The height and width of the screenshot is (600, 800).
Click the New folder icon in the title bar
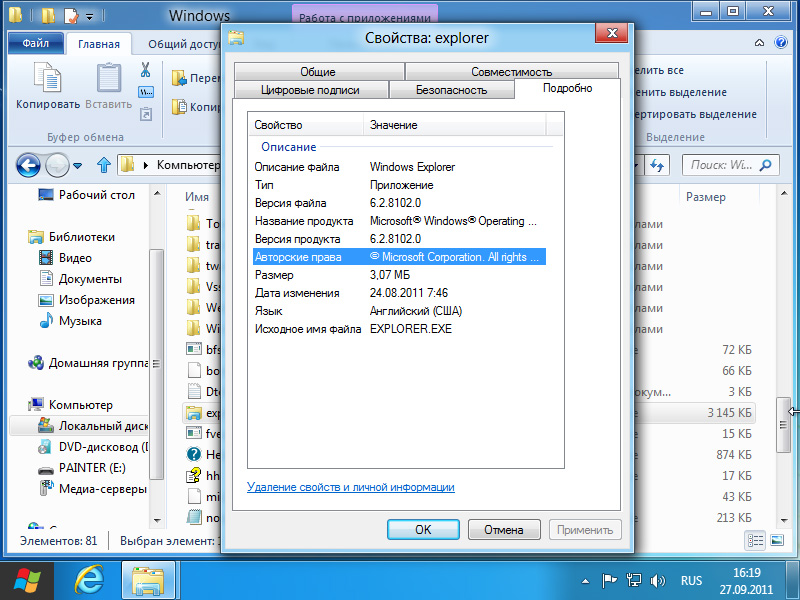[x=48, y=16]
